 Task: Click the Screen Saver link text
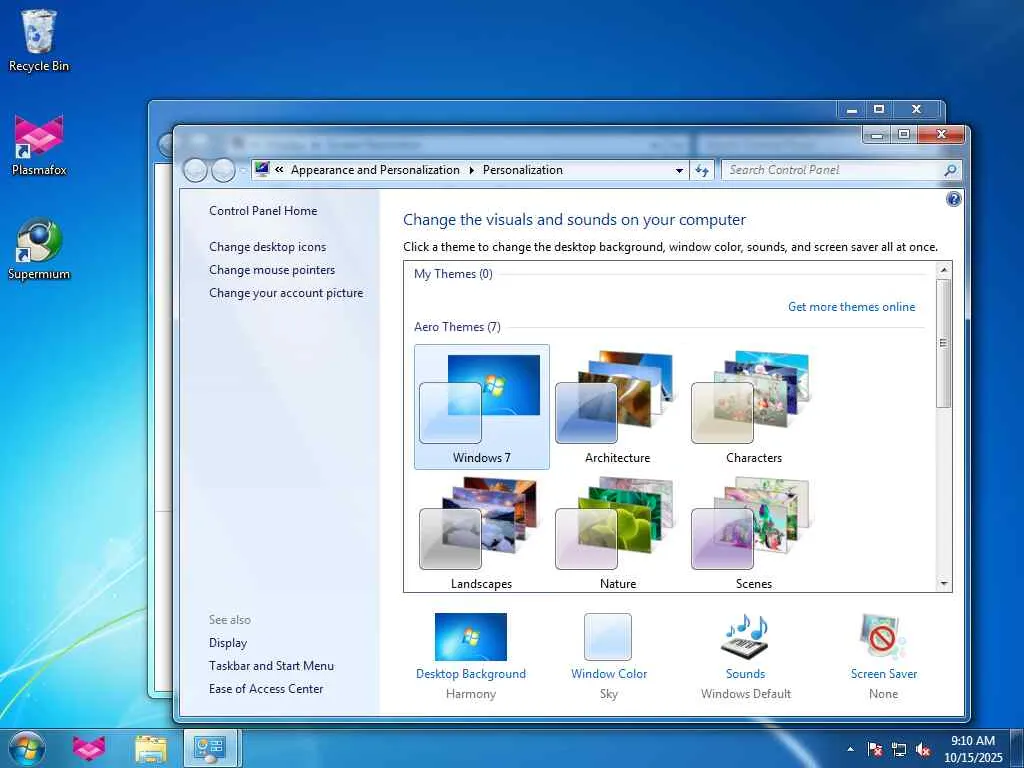[x=884, y=674]
